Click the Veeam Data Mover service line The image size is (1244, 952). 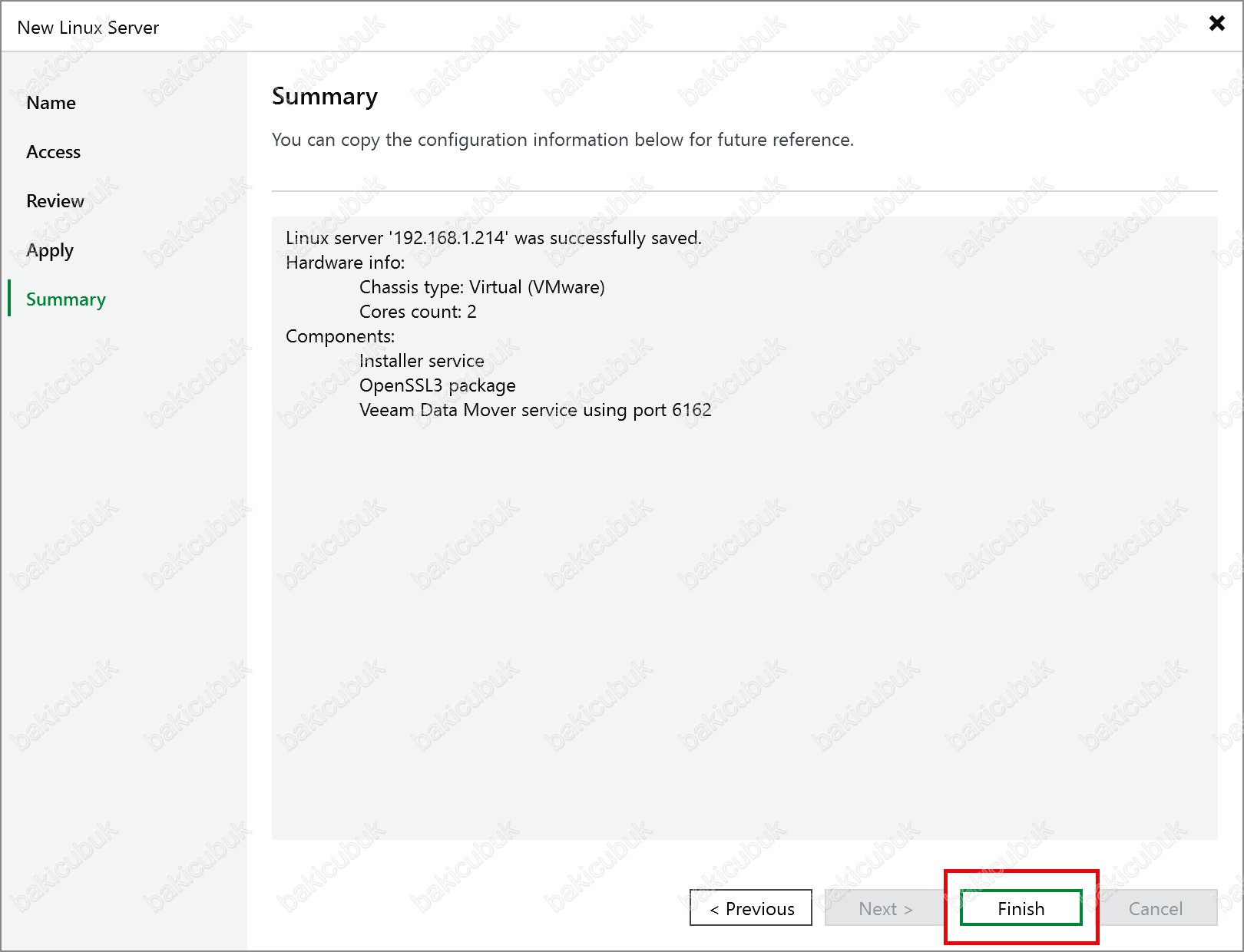tap(535, 410)
